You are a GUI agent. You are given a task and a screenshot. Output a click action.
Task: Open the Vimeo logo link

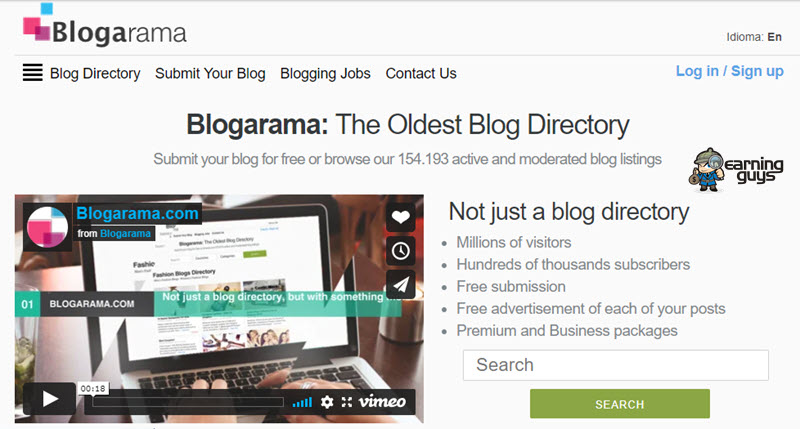coord(382,401)
